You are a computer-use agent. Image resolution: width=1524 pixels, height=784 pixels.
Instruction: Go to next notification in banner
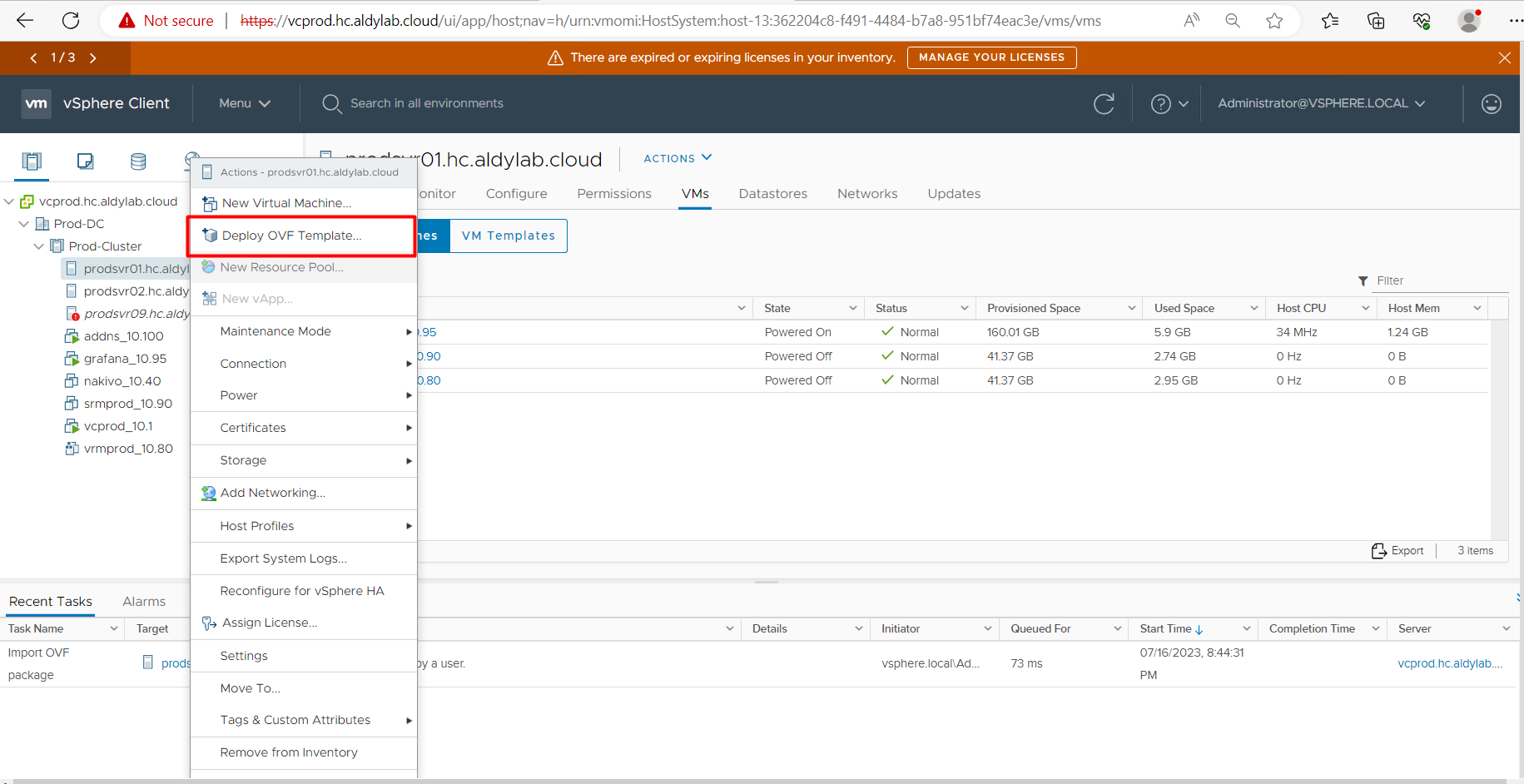click(92, 58)
